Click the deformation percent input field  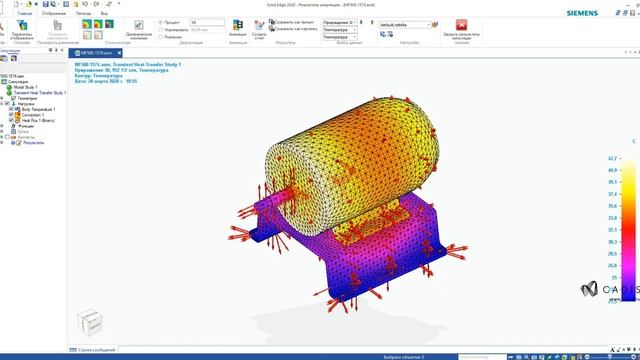207,22
